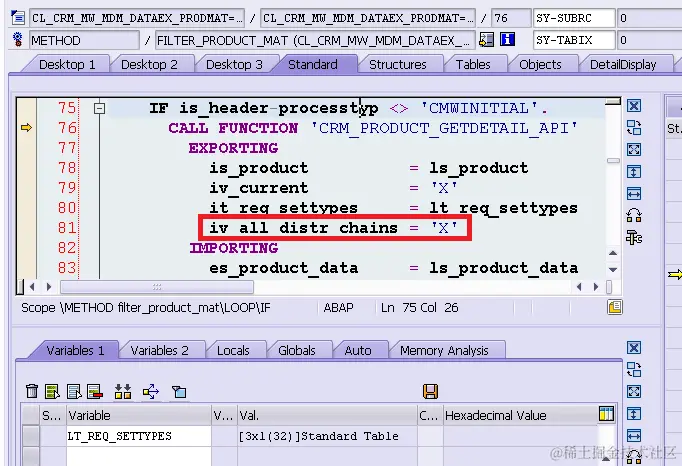Maximize the variables tool to fullscreen
The width and height of the screenshot is (682, 466).
click(634, 391)
